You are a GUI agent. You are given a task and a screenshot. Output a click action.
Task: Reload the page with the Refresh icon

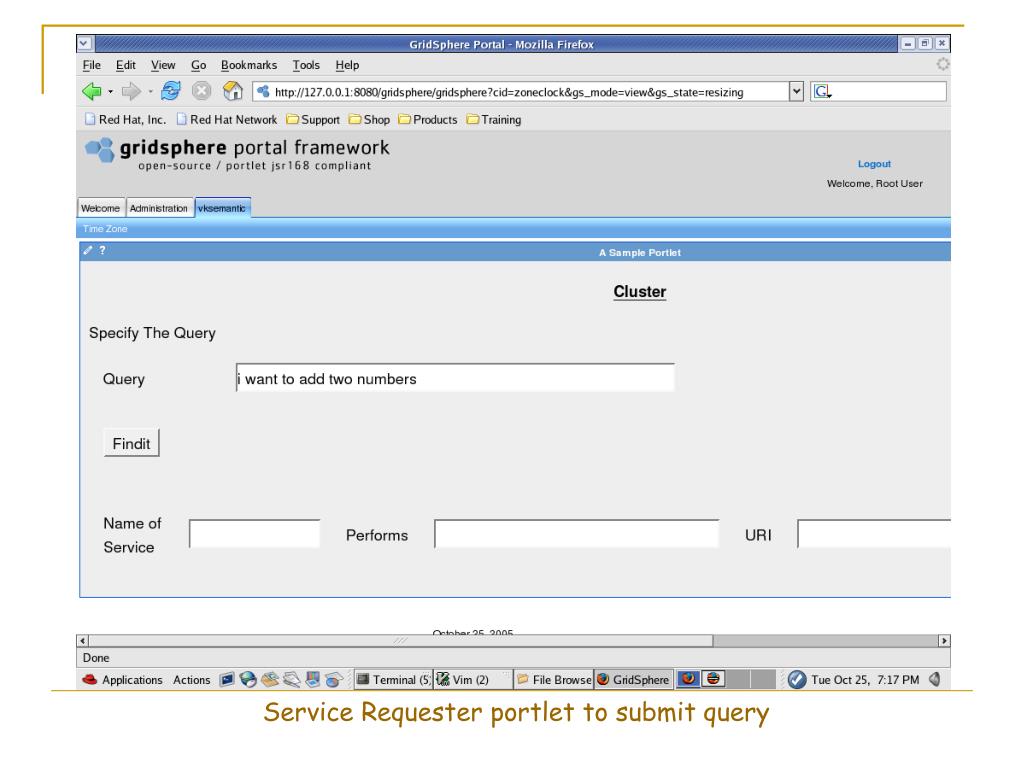pyautogui.click(x=170, y=91)
